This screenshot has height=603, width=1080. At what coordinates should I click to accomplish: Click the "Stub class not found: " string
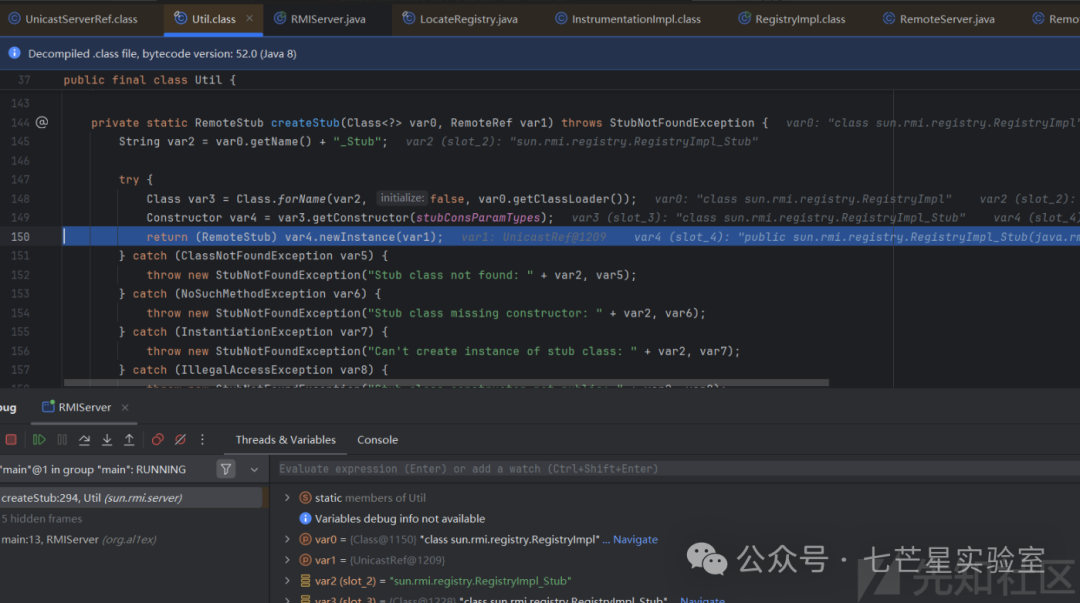click(x=450, y=275)
